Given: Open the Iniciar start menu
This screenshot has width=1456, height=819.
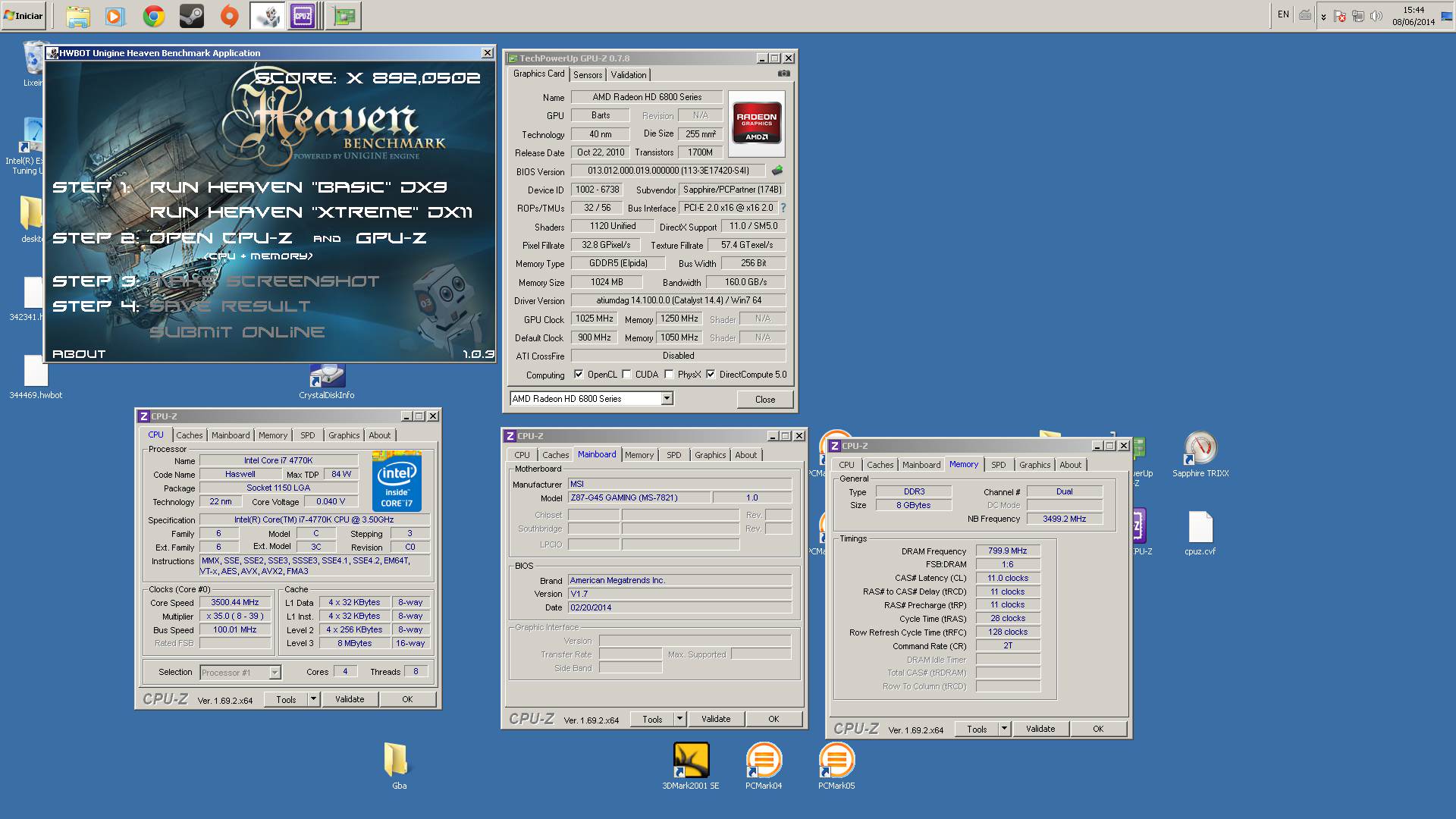Looking at the screenshot, I should tap(24, 15).
